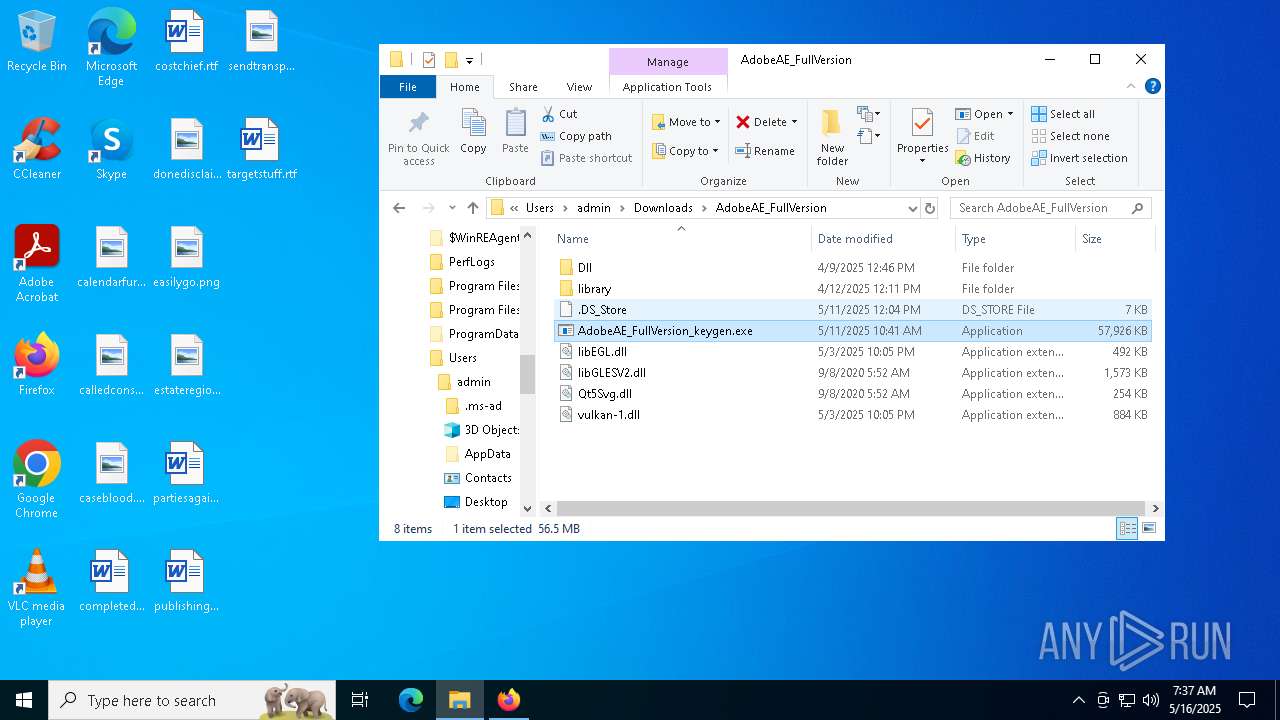Click taskbar search box

(192, 700)
